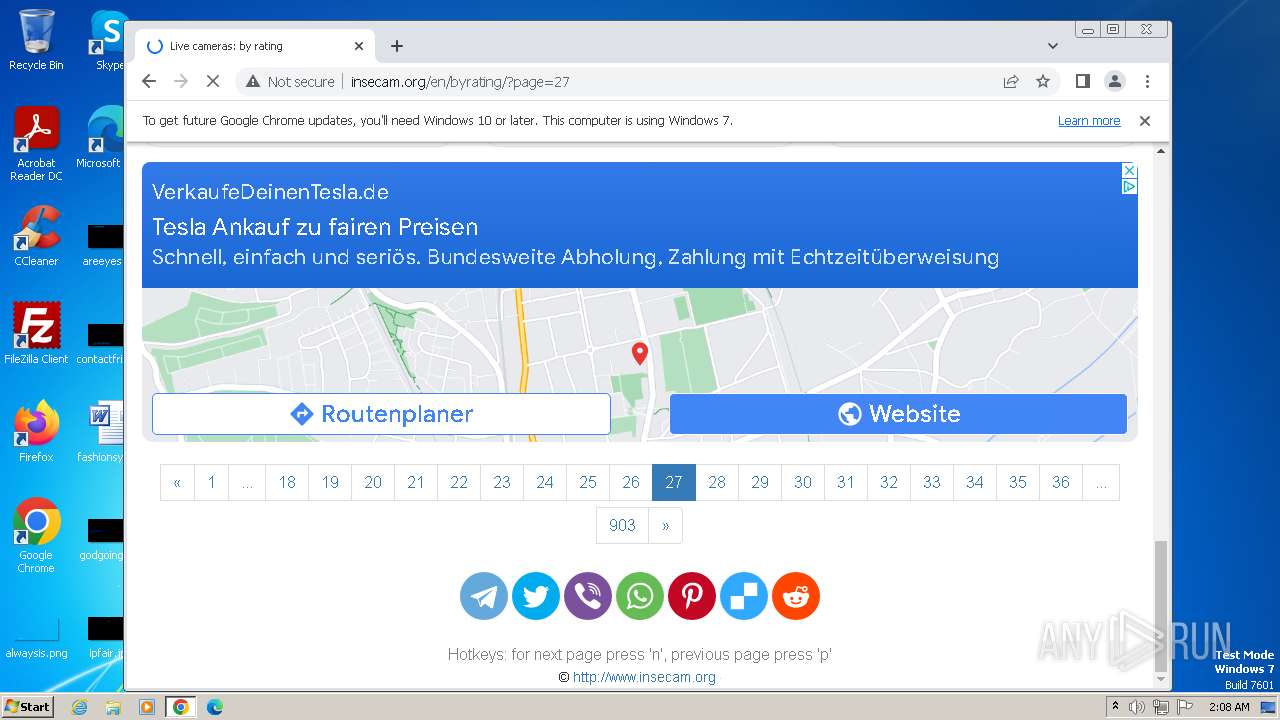Go to page 20
The height and width of the screenshot is (720, 1280).
pyautogui.click(x=373, y=482)
